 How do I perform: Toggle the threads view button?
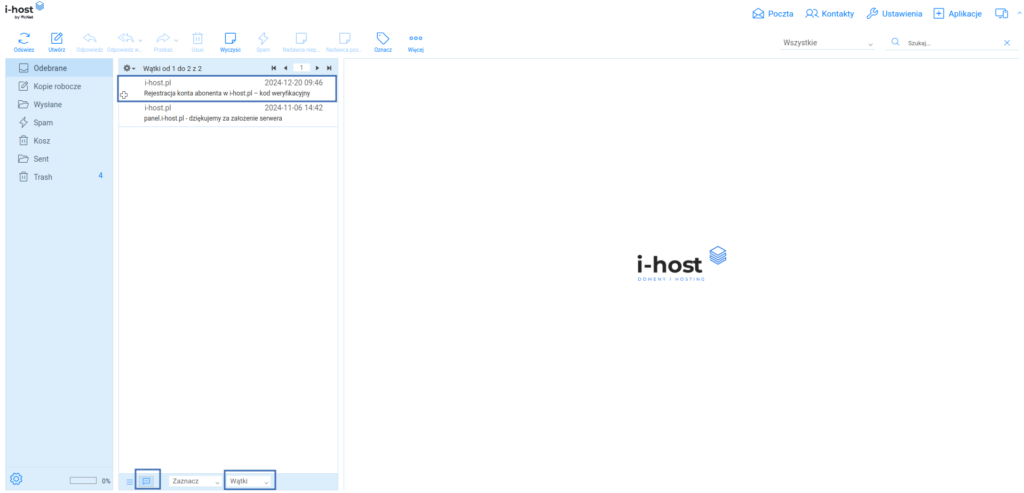coord(147,481)
